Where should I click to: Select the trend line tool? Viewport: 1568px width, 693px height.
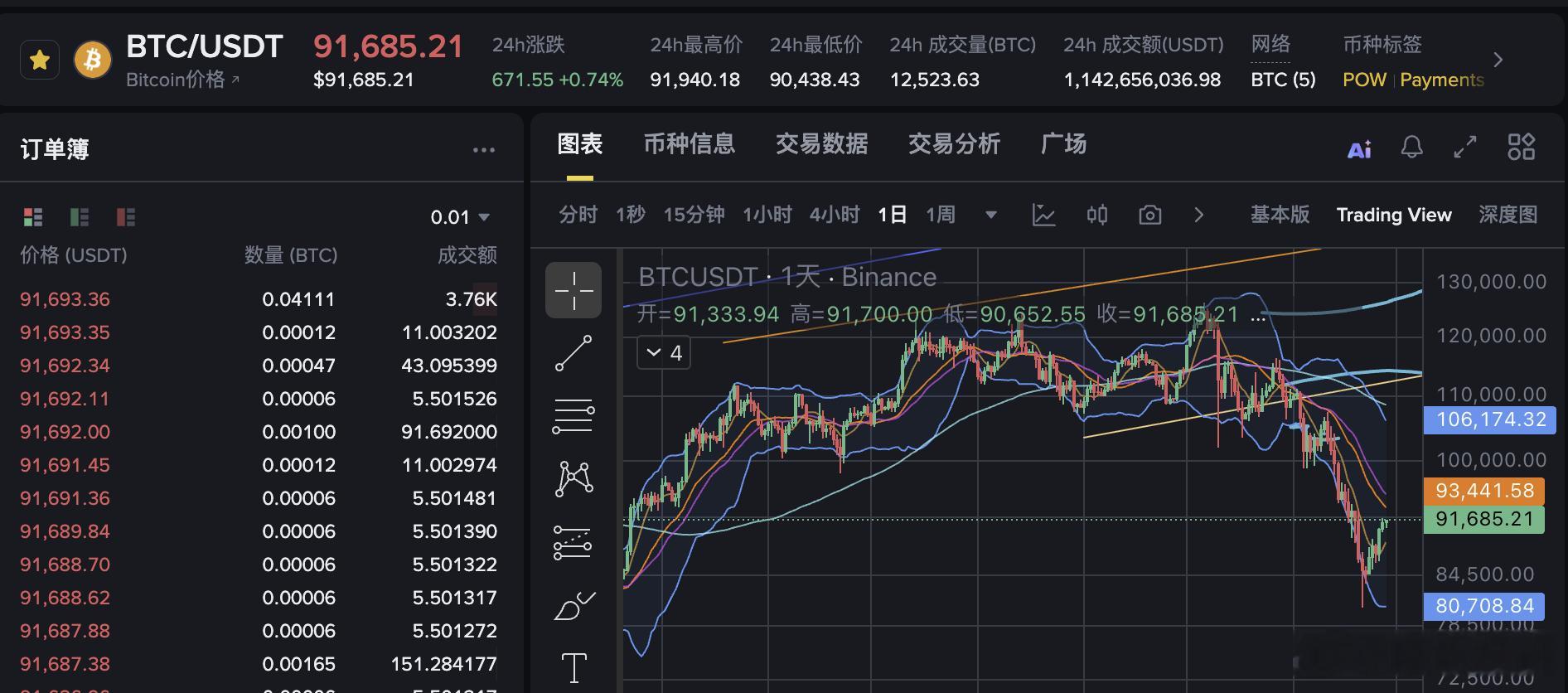pos(573,353)
